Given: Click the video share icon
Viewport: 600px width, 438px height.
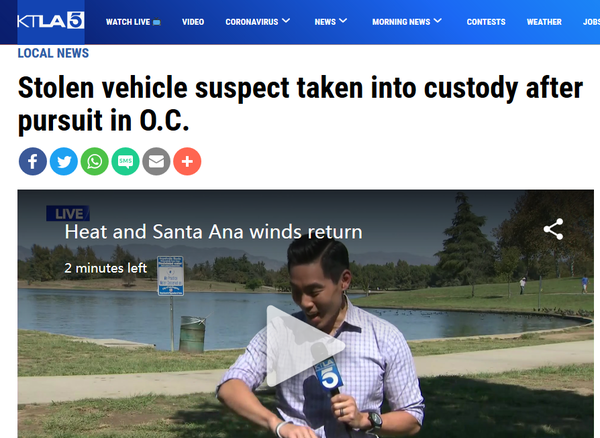Looking at the screenshot, I should (x=553, y=229).
